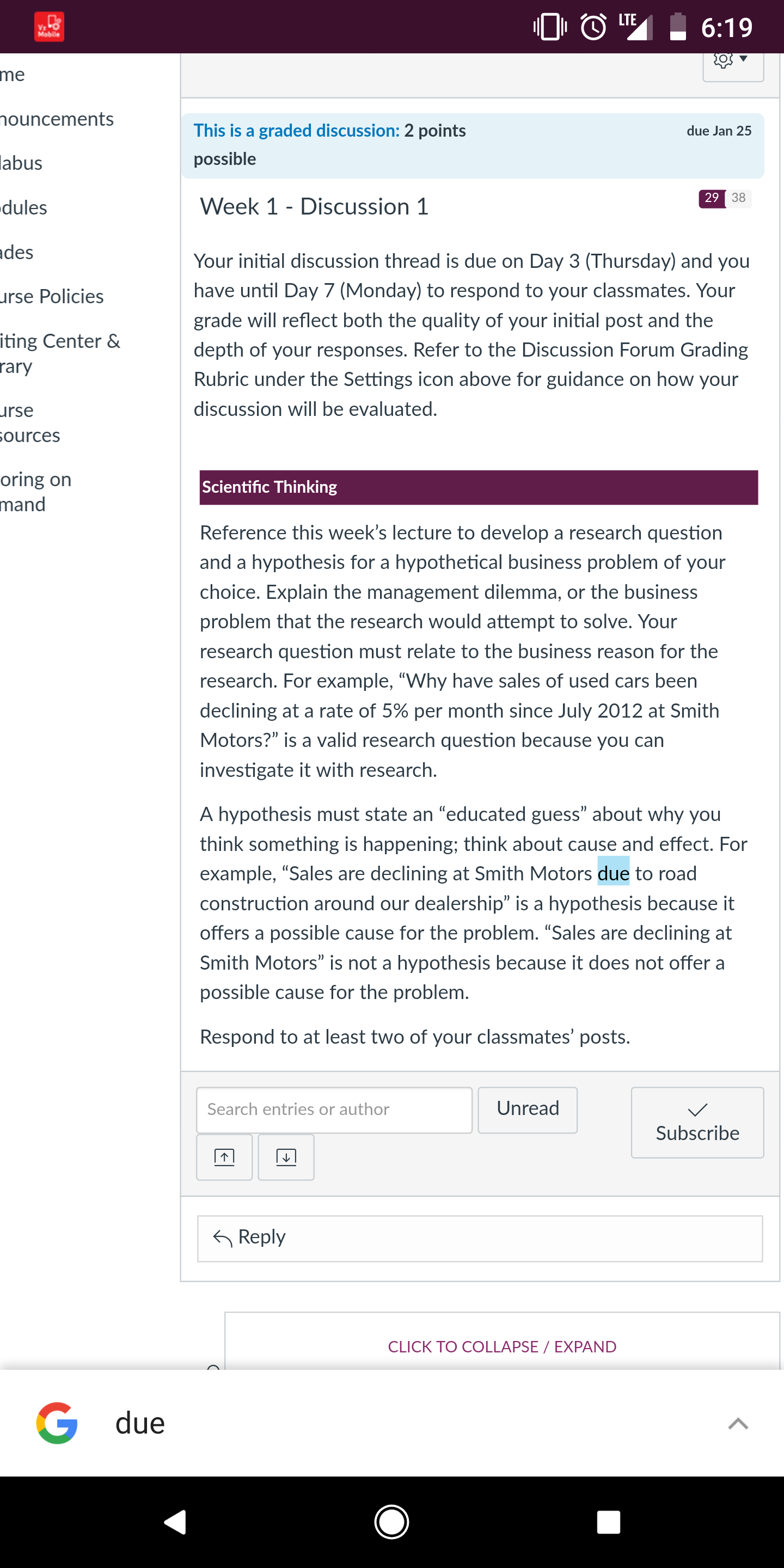Viewport: 784px width, 1568px height.
Task: Toggle the Subscribe checkmark button
Action: (x=697, y=1122)
